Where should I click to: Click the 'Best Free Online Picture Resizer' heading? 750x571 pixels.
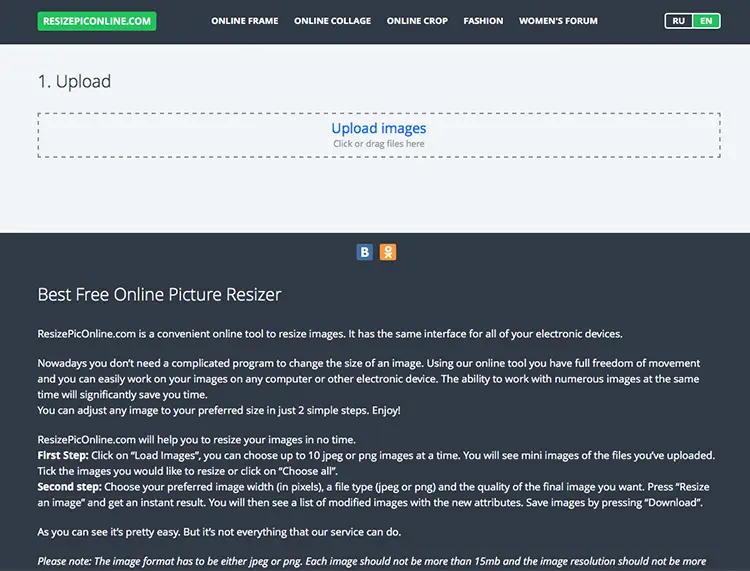click(x=159, y=295)
